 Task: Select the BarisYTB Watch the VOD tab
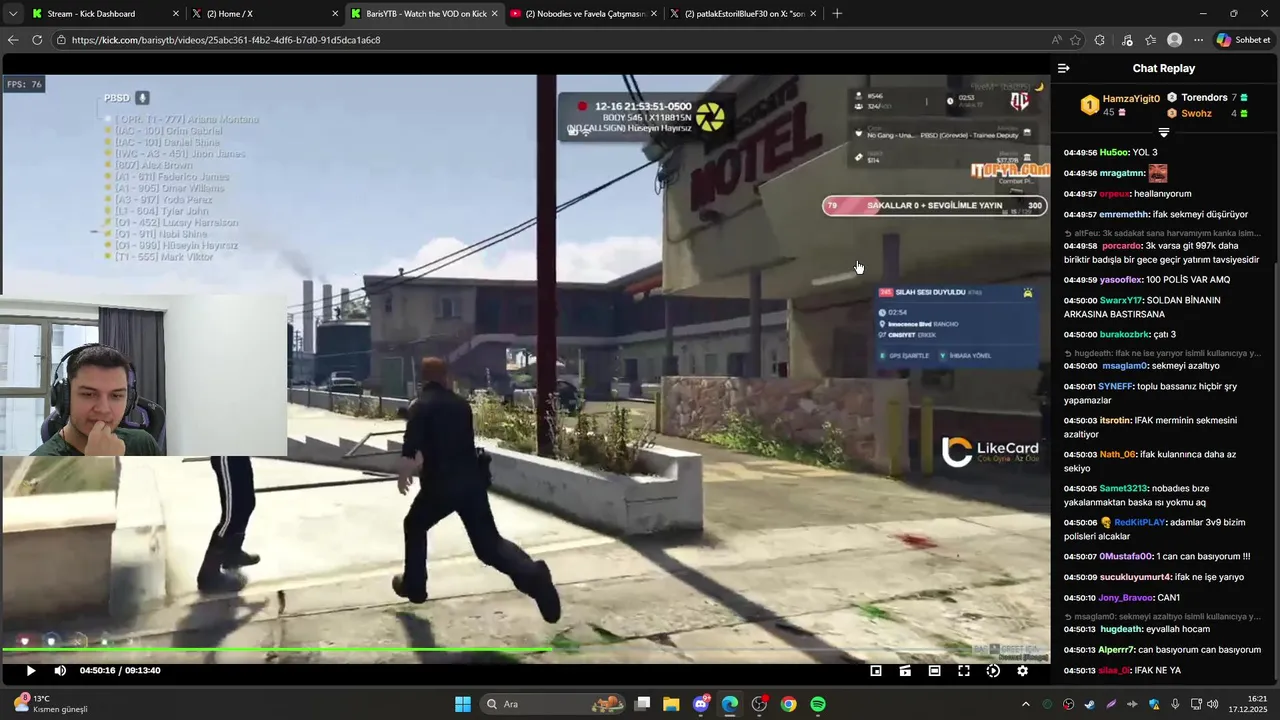(425, 14)
